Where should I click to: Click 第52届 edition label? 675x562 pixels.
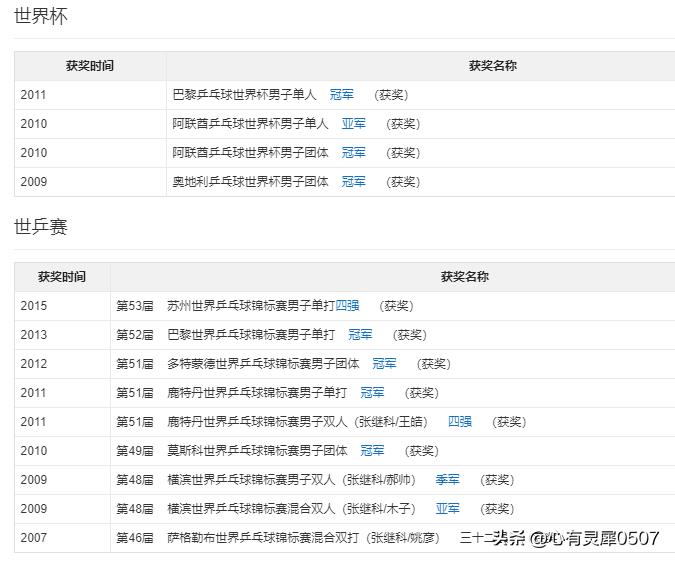click(x=135, y=335)
